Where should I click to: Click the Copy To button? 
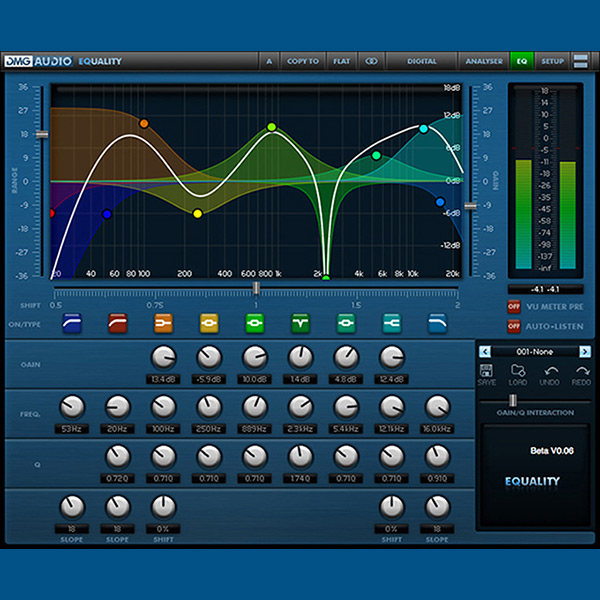tap(303, 61)
